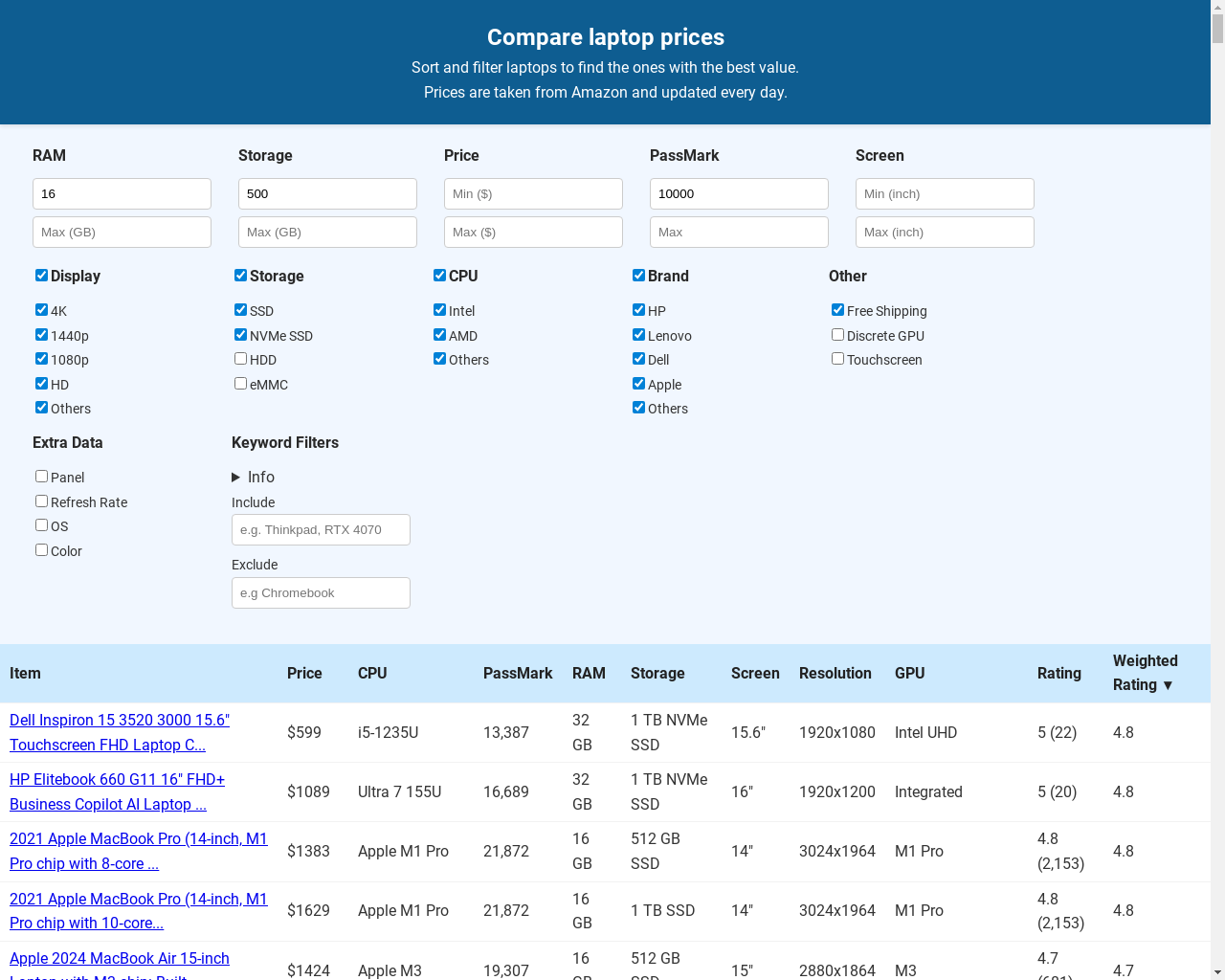Show the Panel extra data column
This screenshot has width=1225, height=980.
click(x=41, y=477)
